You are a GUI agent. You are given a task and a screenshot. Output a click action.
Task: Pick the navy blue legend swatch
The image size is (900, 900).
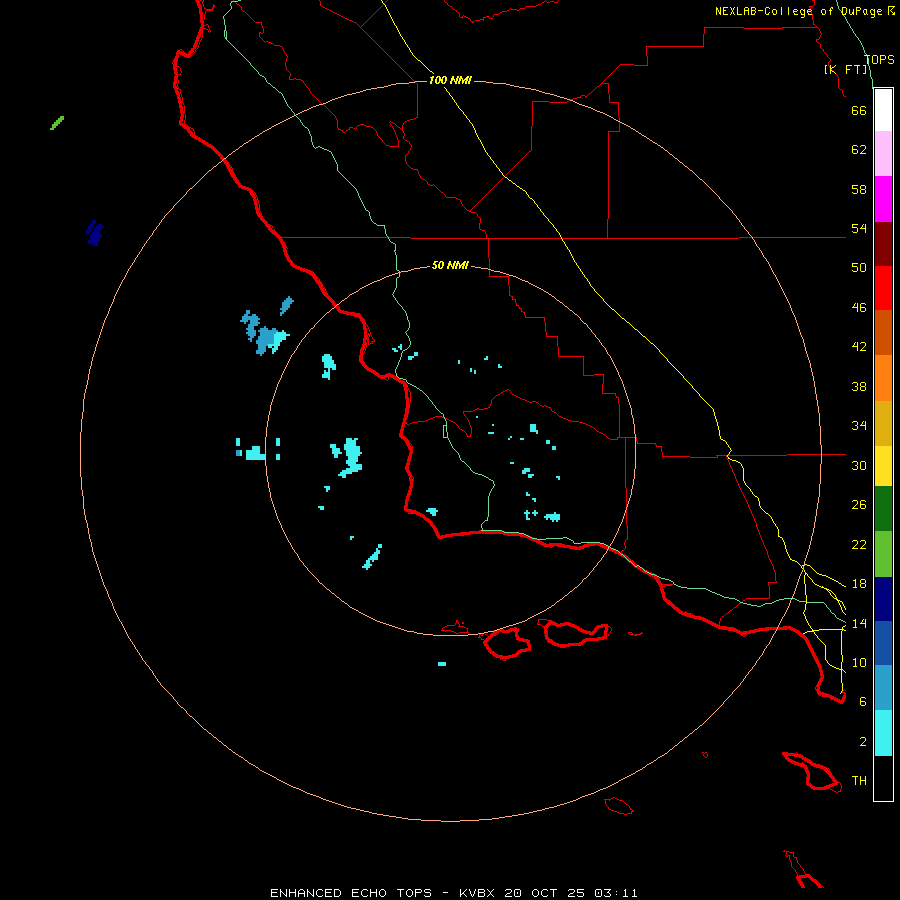883,599
